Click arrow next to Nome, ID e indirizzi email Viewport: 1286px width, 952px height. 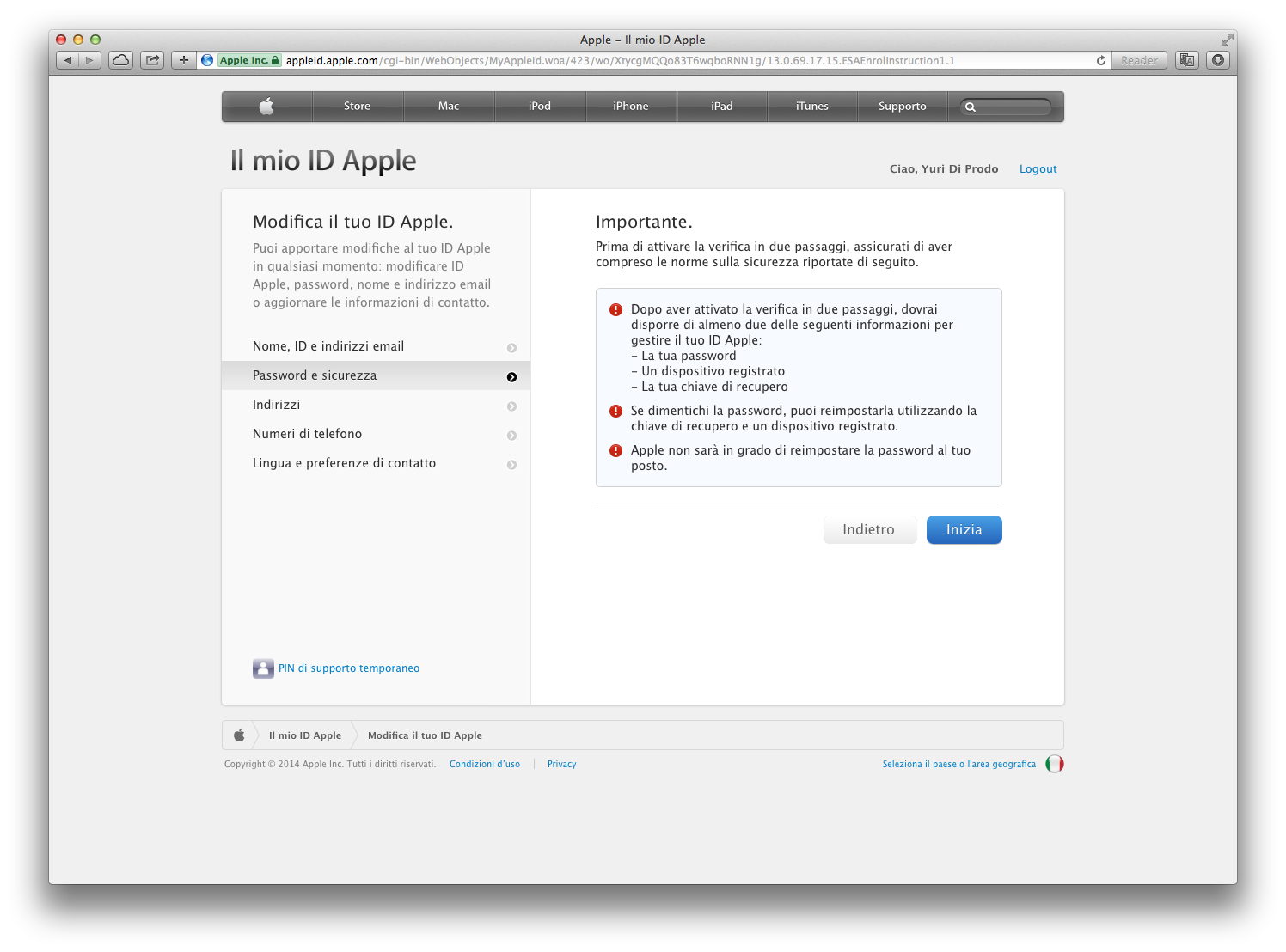[512, 348]
